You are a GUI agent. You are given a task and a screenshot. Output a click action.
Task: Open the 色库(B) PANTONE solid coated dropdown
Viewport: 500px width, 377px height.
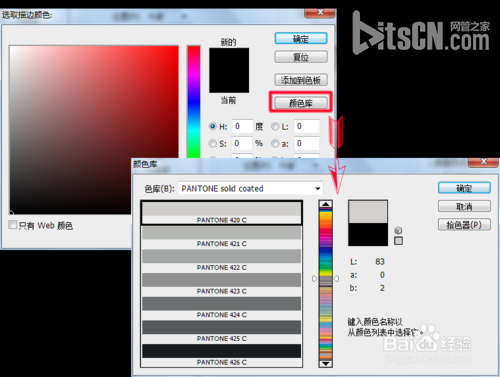251,189
